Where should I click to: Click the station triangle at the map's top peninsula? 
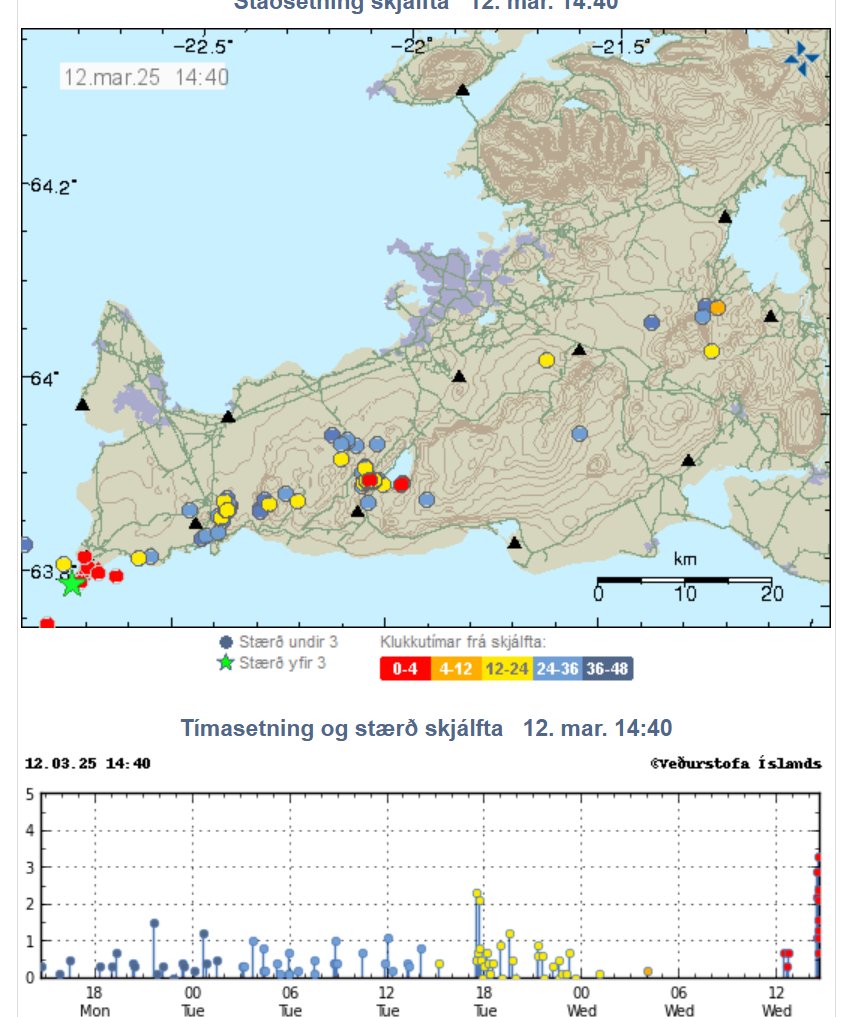[x=462, y=90]
